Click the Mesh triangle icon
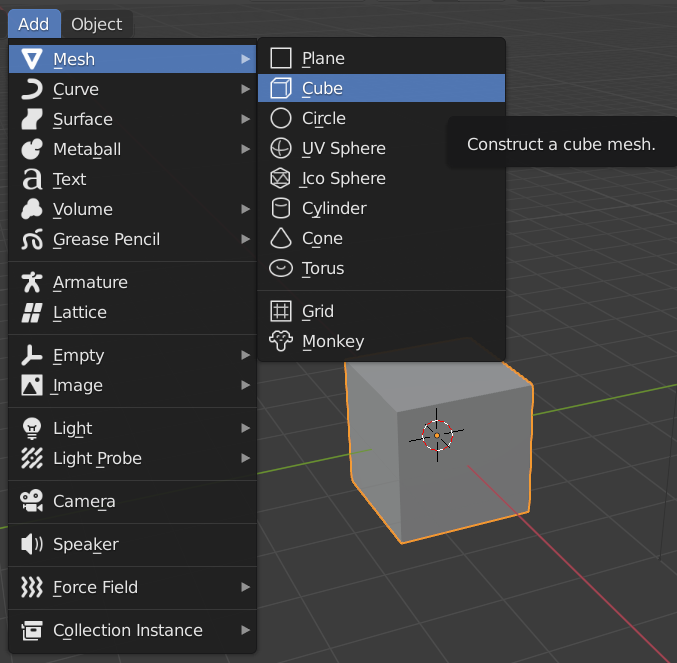The height and width of the screenshot is (663, 677). pos(32,59)
